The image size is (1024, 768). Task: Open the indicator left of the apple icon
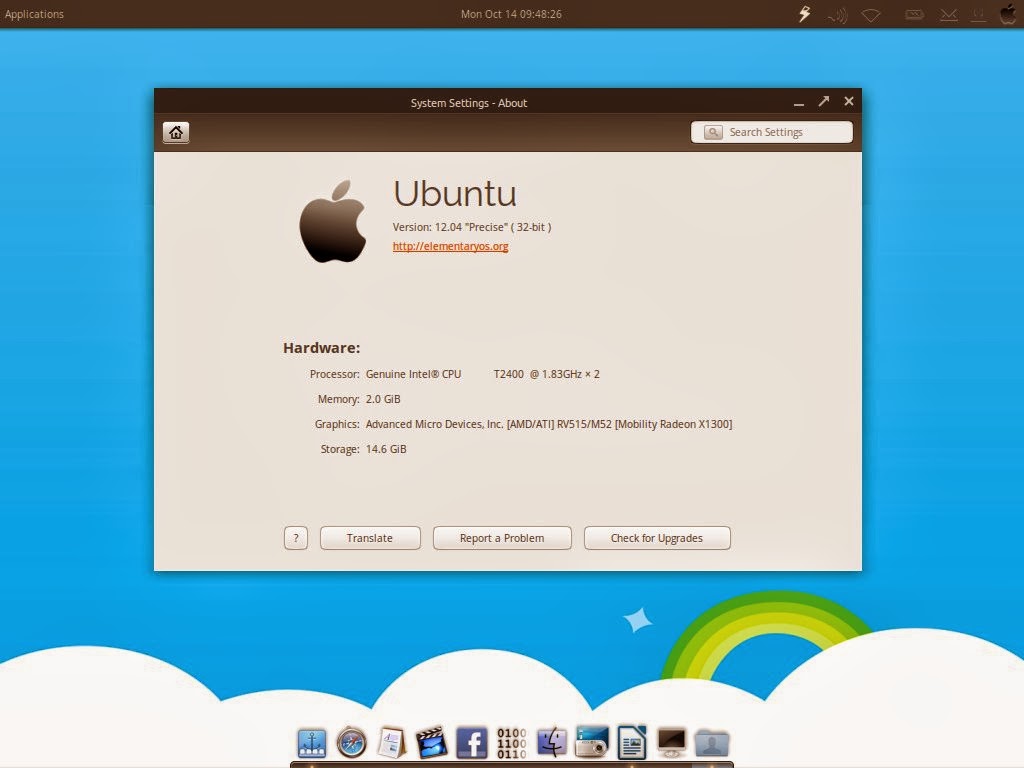(978, 15)
